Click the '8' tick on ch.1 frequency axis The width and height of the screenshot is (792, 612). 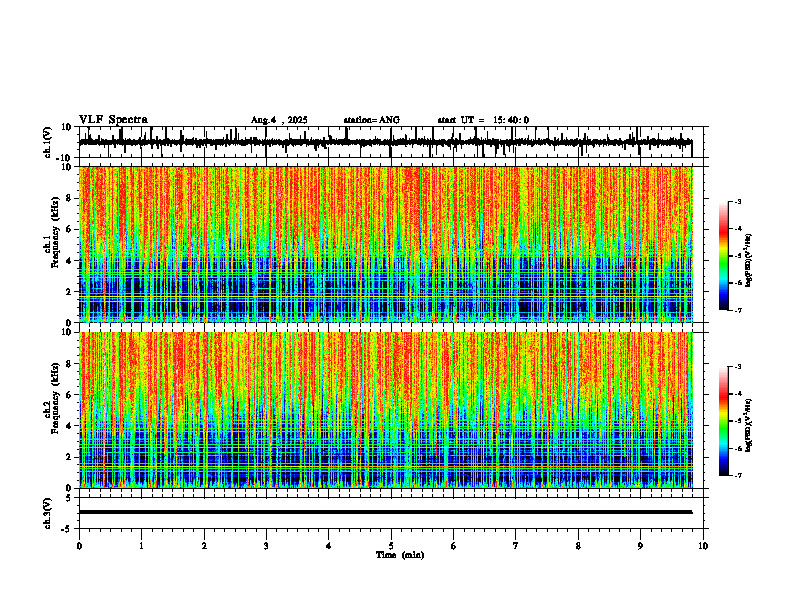[x=70, y=198]
